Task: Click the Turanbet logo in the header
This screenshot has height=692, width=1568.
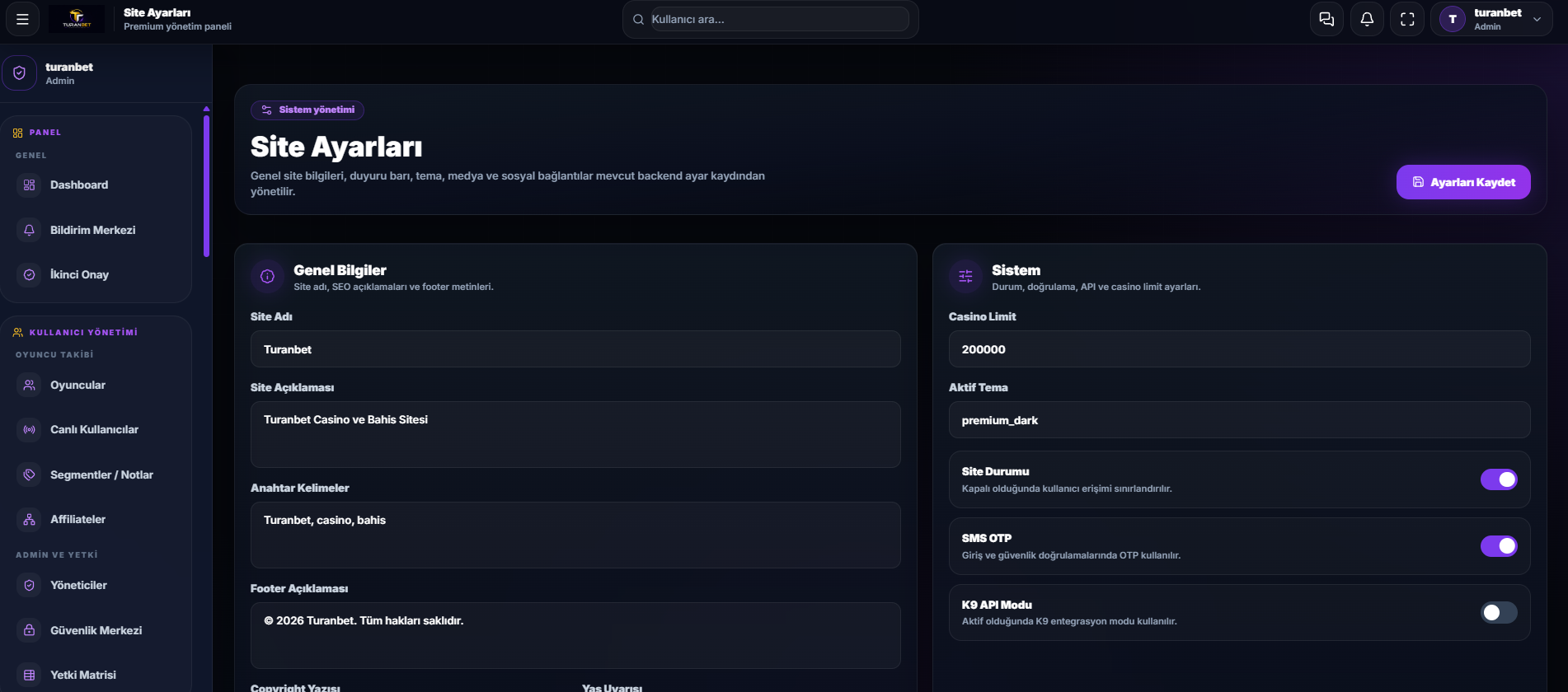Action: (x=77, y=18)
